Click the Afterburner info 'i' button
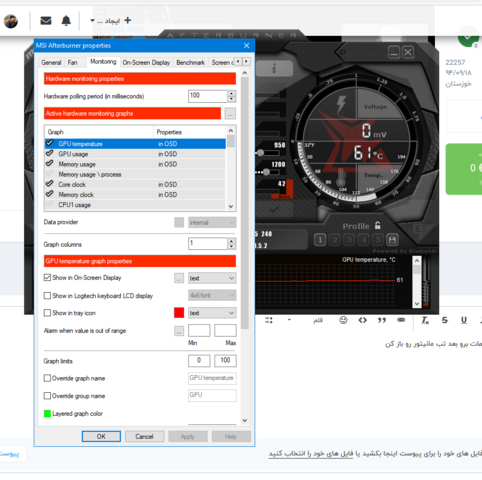 [x=274, y=69]
